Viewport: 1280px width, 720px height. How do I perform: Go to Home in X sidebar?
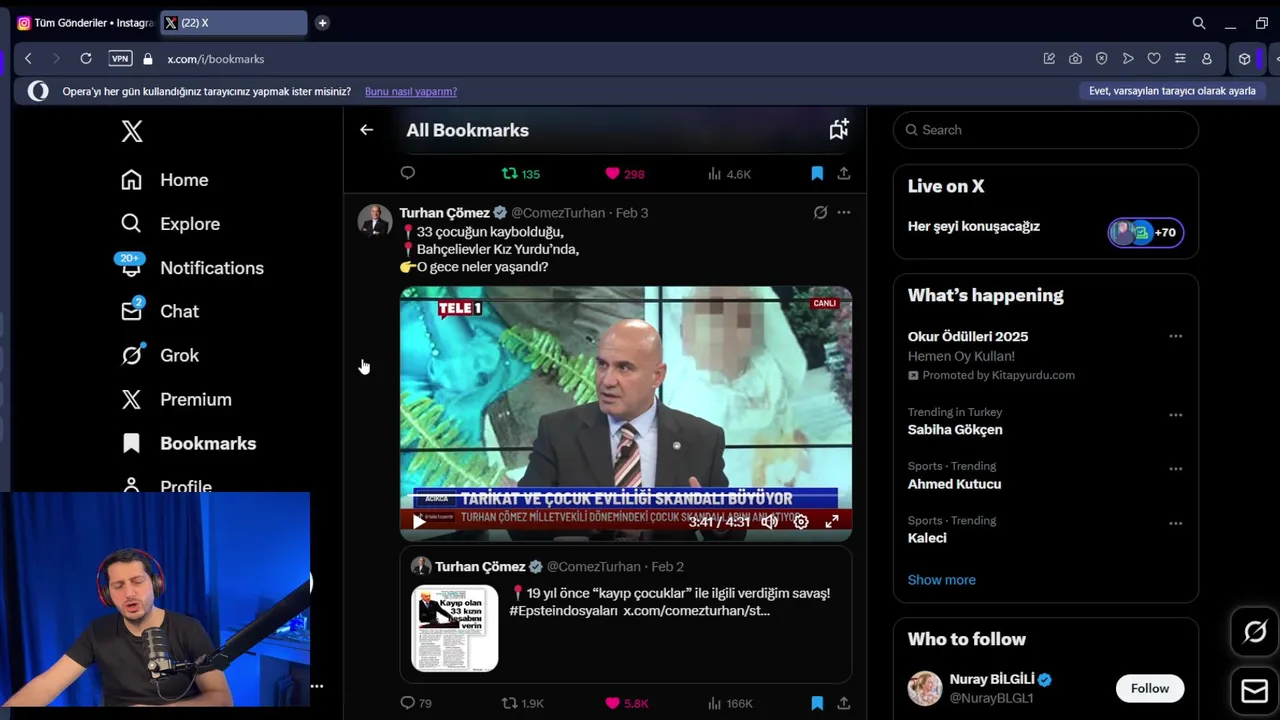165,180
